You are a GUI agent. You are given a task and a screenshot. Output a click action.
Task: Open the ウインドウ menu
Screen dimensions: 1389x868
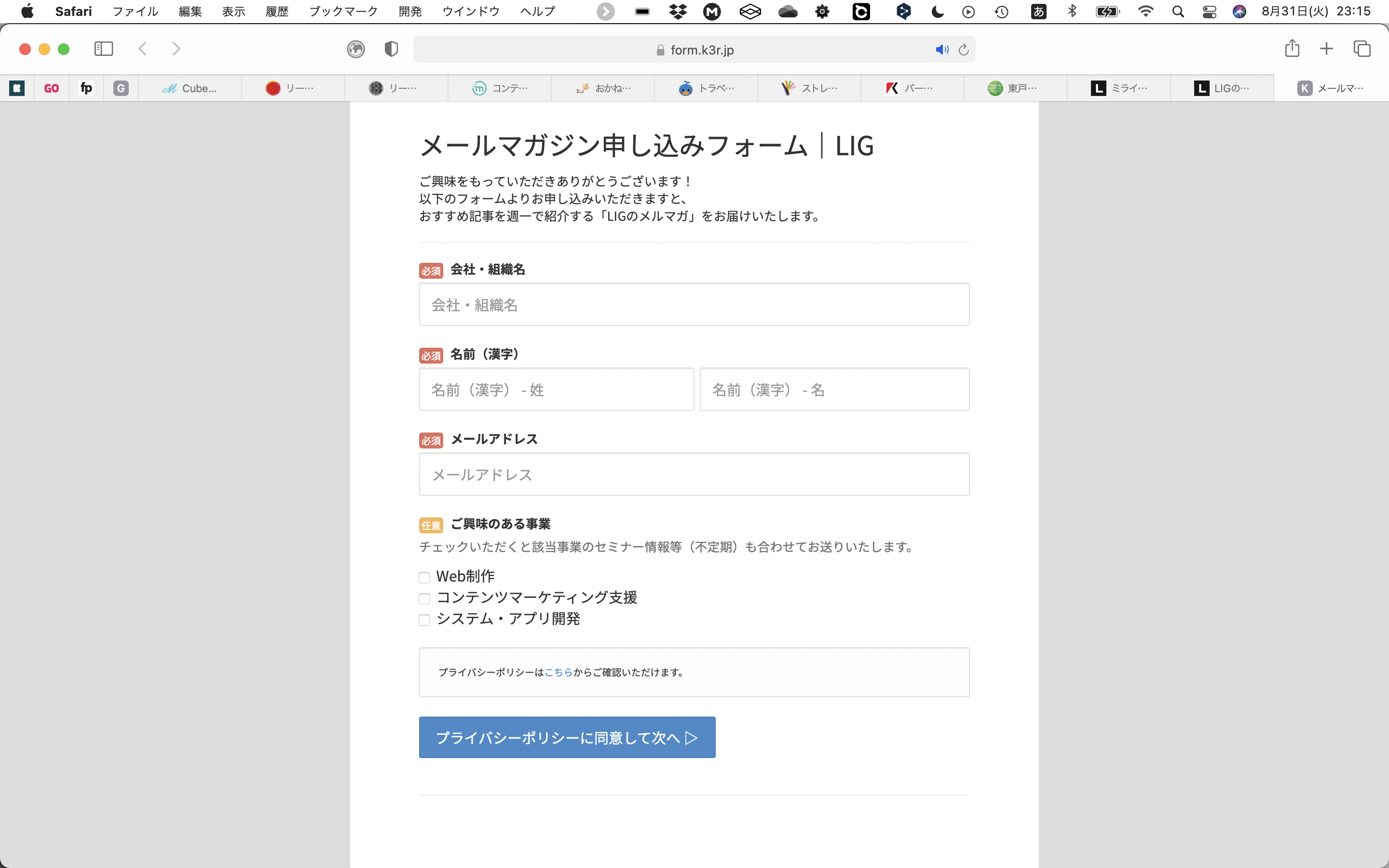click(x=471, y=12)
